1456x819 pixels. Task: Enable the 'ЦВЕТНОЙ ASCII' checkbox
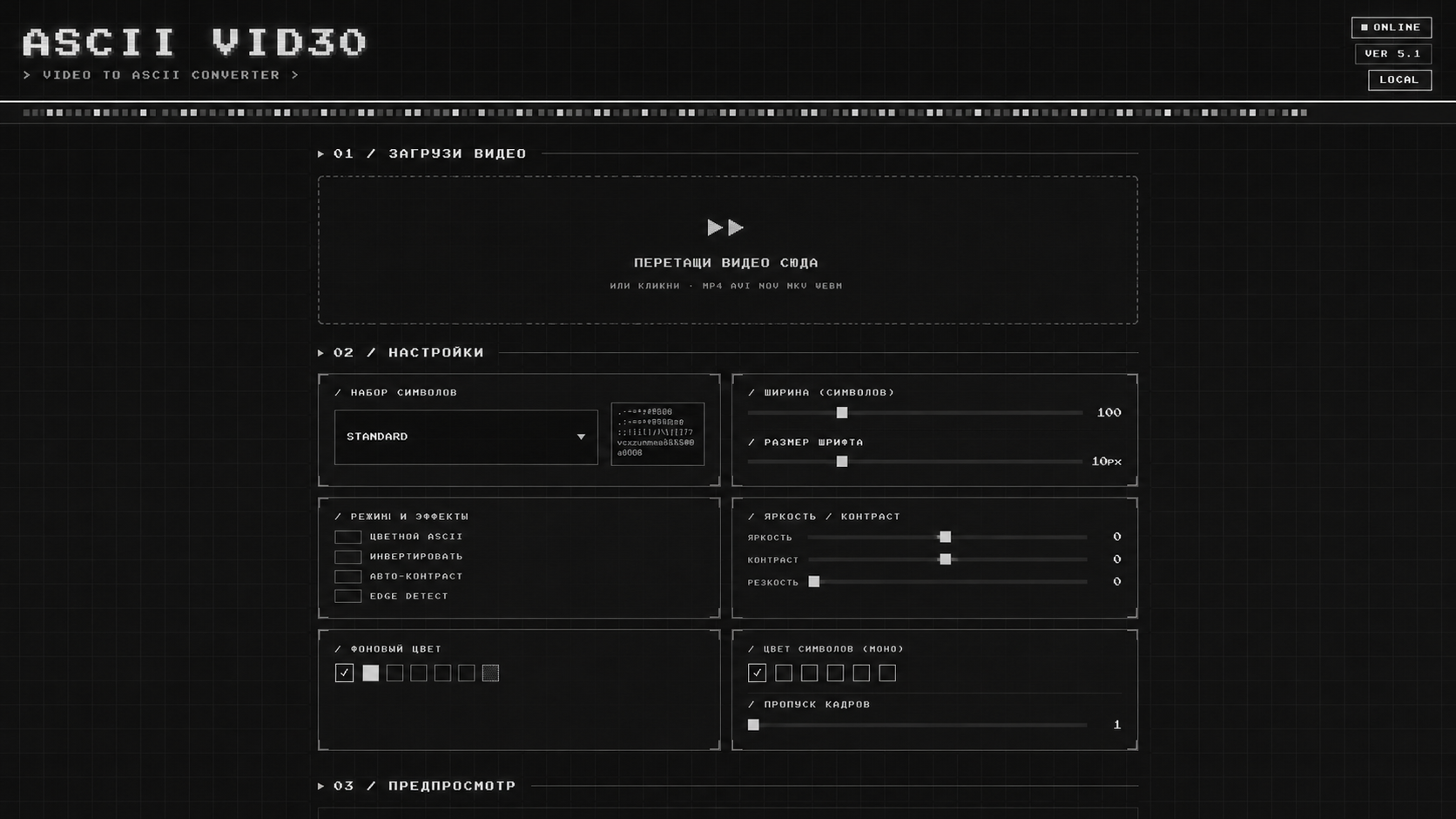point(347,537)
